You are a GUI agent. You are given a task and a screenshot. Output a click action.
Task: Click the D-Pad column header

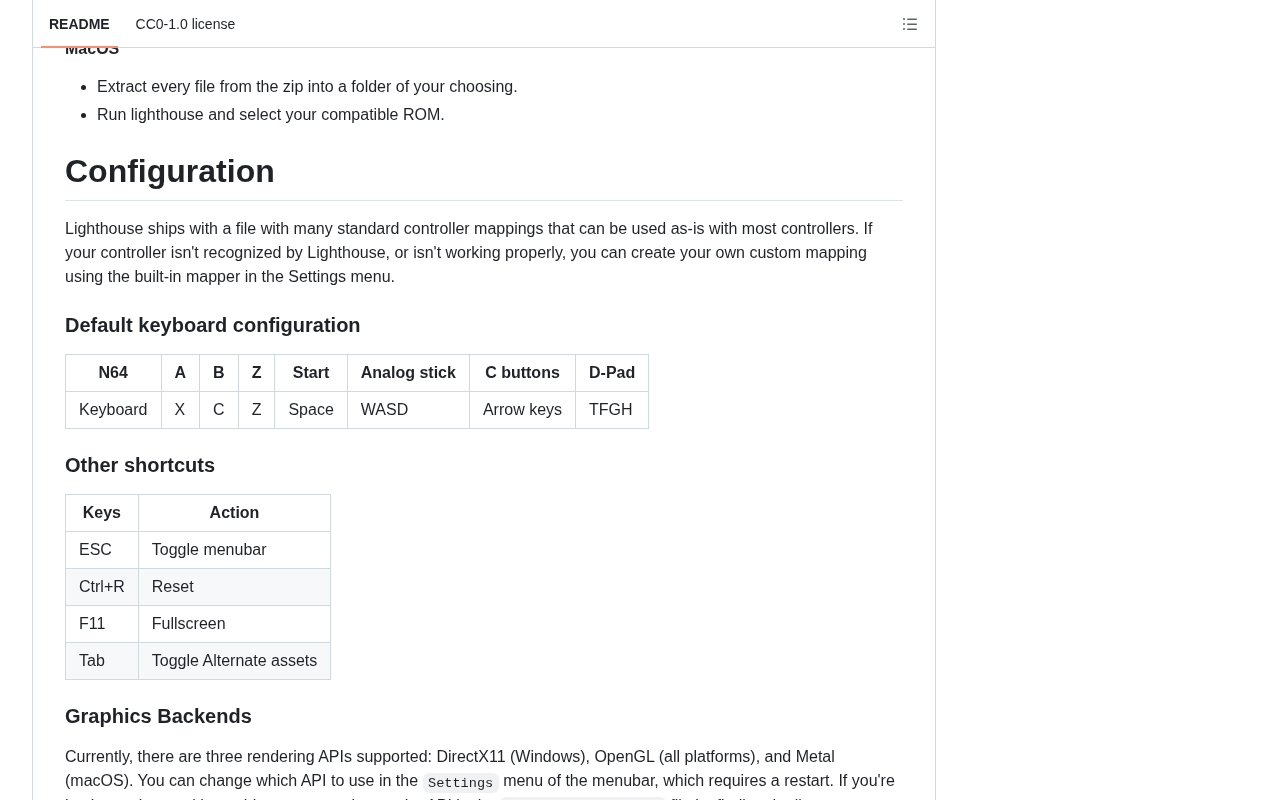click(612, 373)
